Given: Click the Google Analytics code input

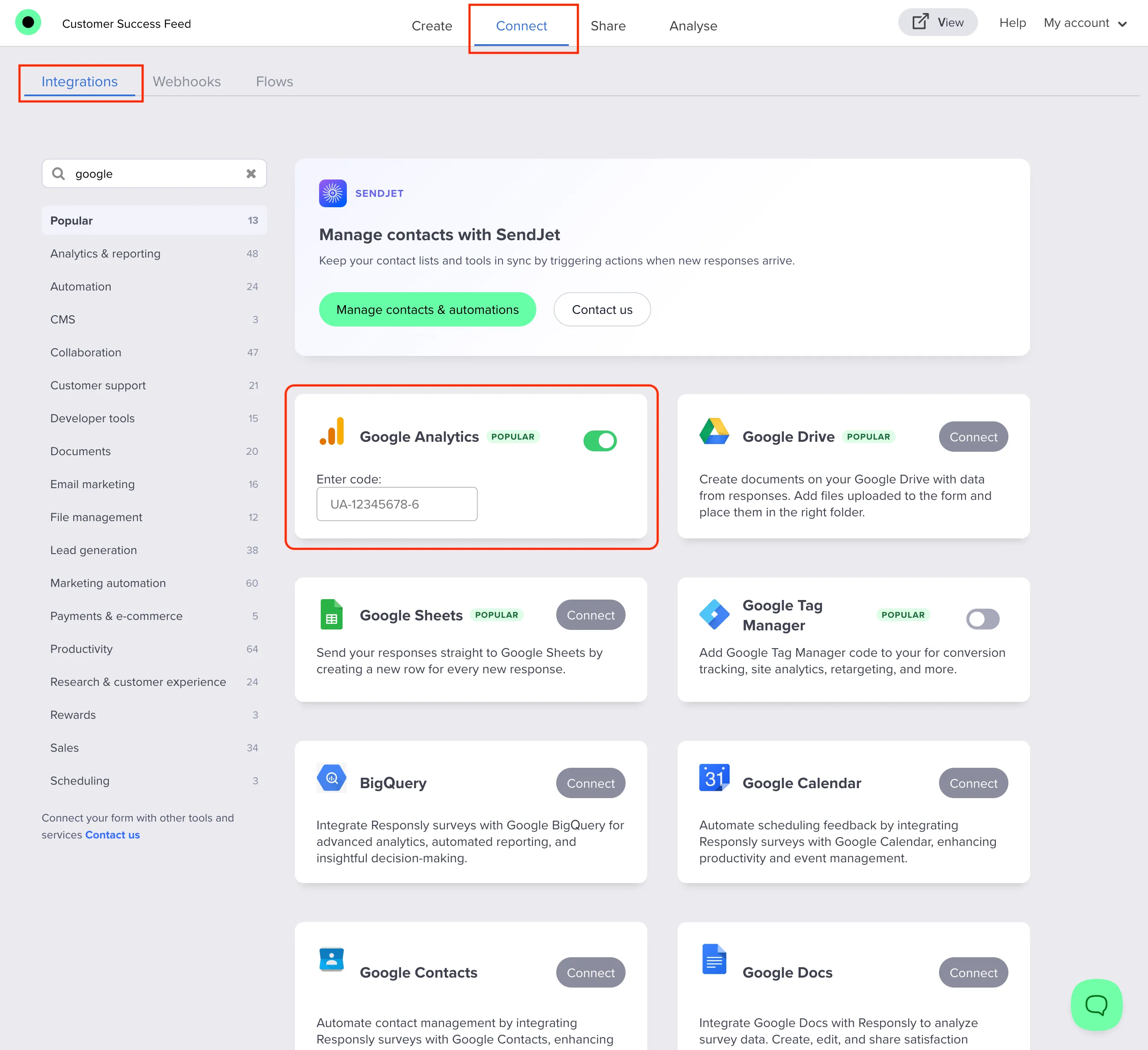Looking at the screenshot, I should coord(397,504).
